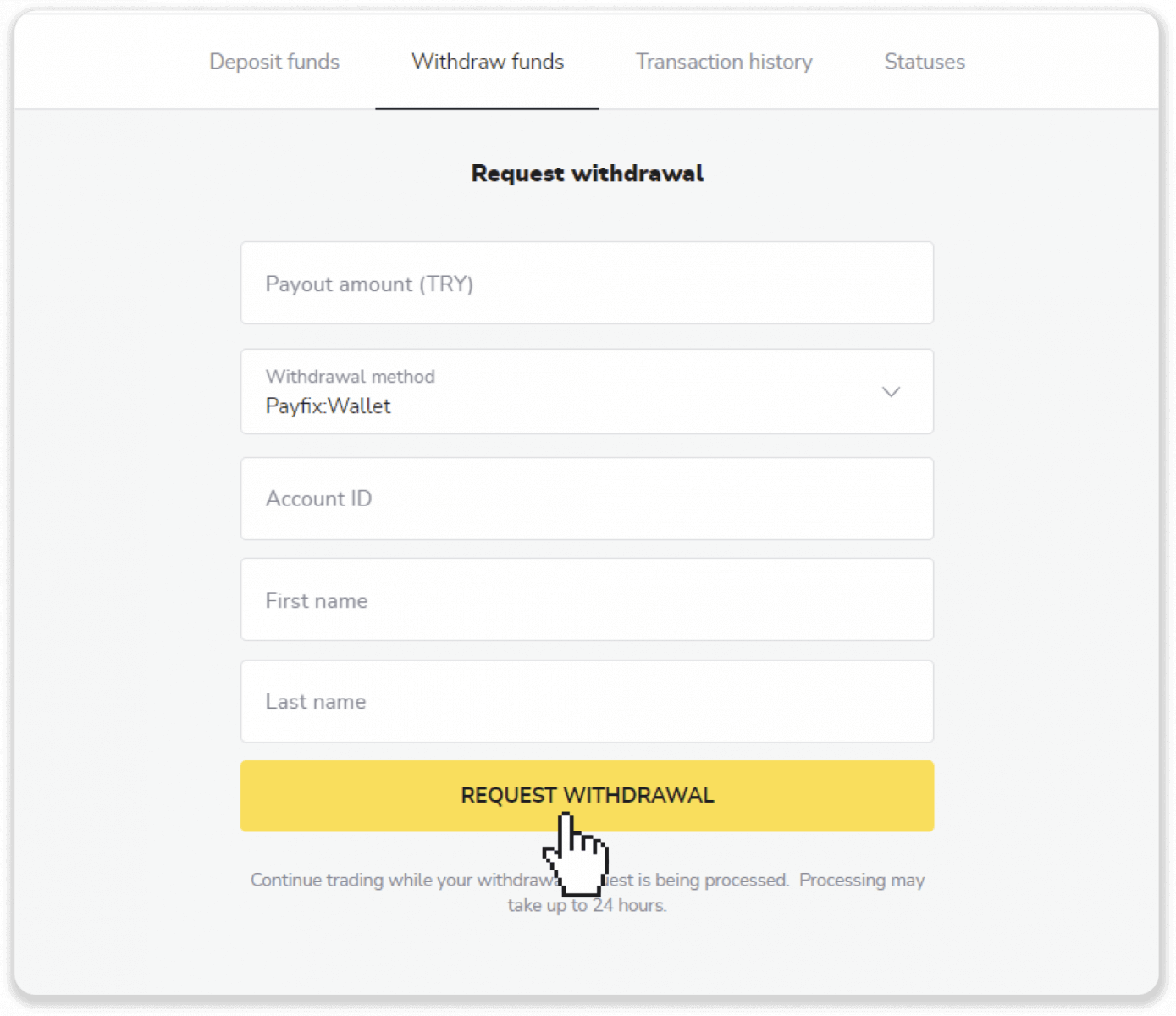The height and width of the screenshot is (1016, 1176).
Task: Stay on the Withdraw funds tab
Action: pos(487,61)
